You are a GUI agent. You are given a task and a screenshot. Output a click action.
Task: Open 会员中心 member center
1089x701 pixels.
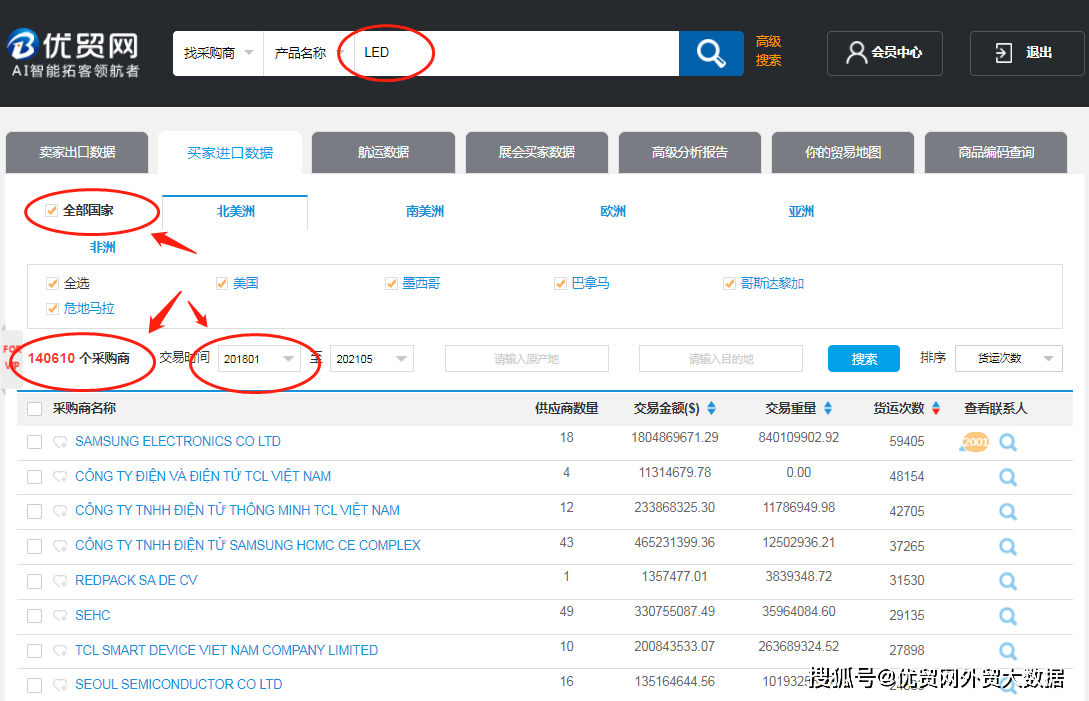pyautogui.click(x=884, y=53)
